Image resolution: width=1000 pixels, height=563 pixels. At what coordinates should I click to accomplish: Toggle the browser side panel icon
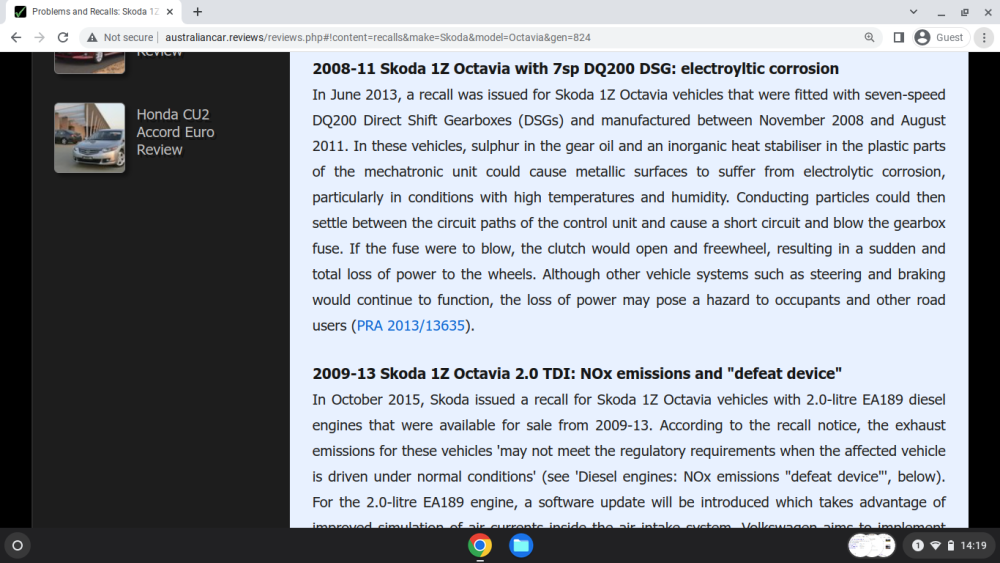tap(899, 38)
